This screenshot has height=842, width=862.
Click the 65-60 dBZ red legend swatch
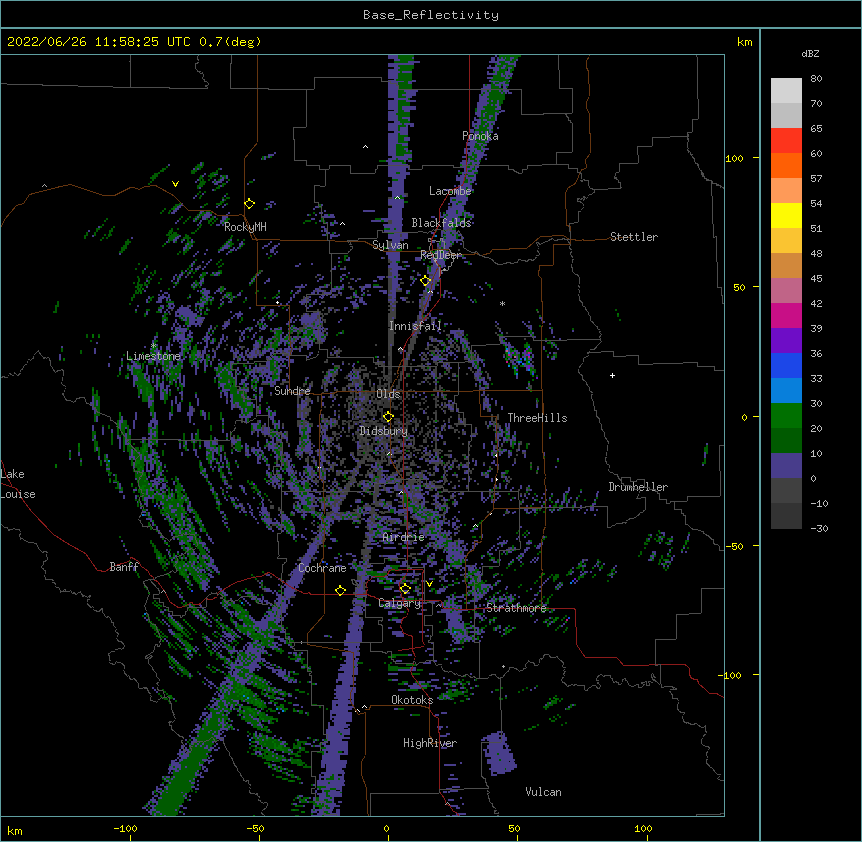pos(786,141)
